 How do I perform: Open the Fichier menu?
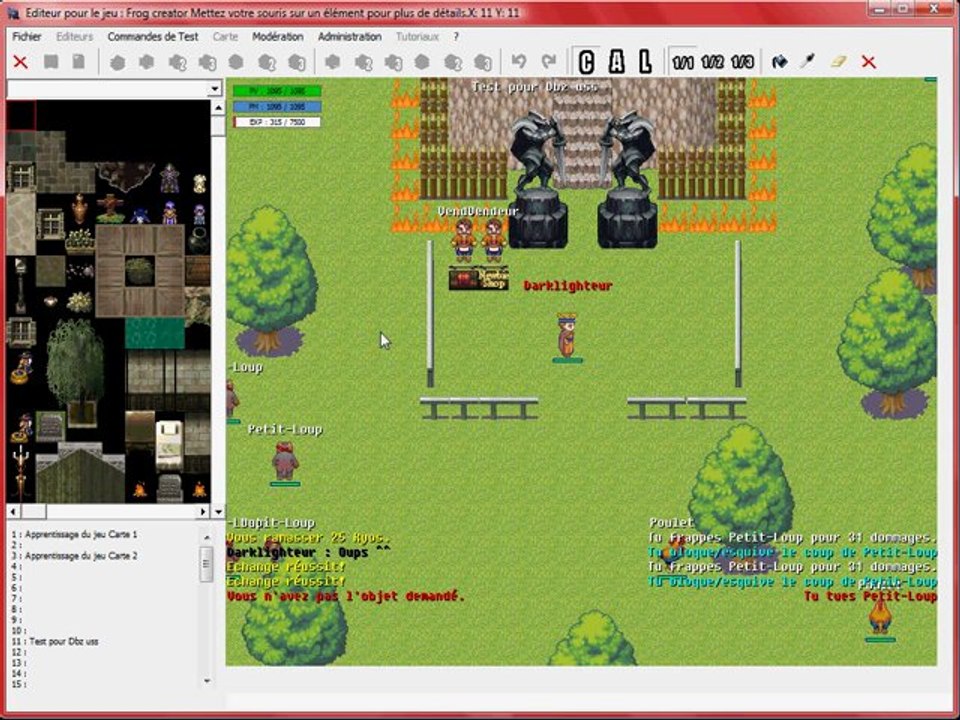pyautogui.click(x=27, y=37)
